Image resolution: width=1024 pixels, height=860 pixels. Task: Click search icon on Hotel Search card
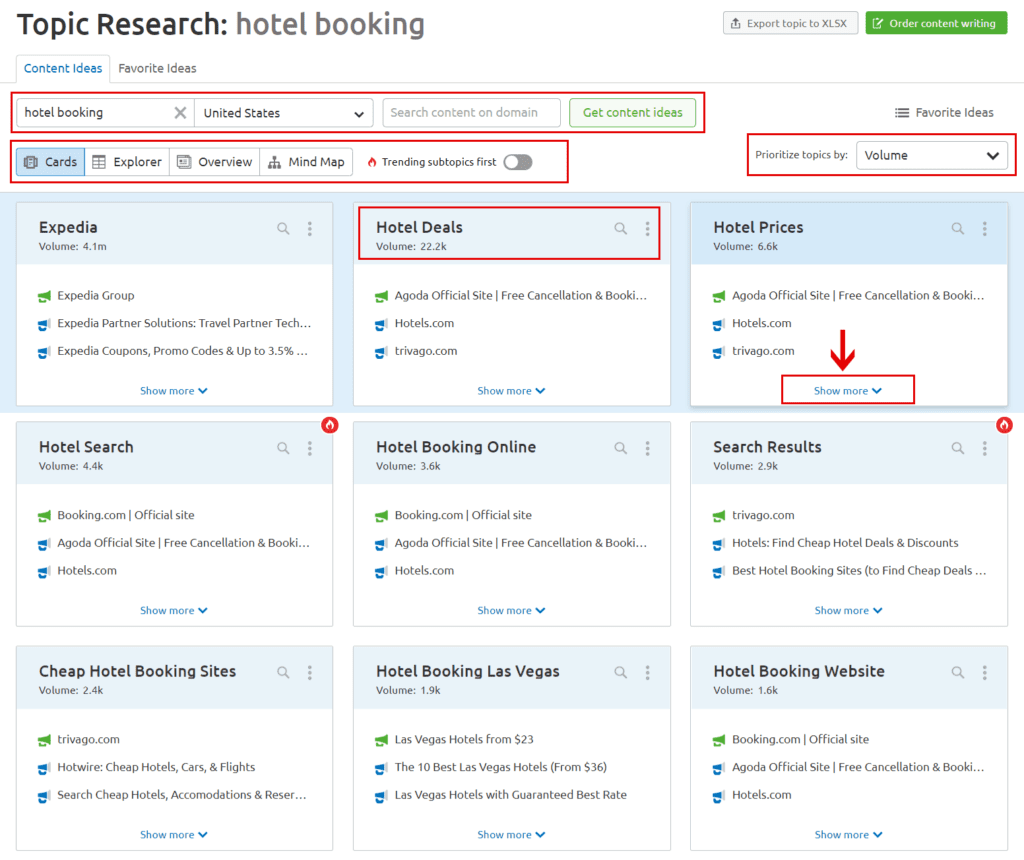(283, 448)
